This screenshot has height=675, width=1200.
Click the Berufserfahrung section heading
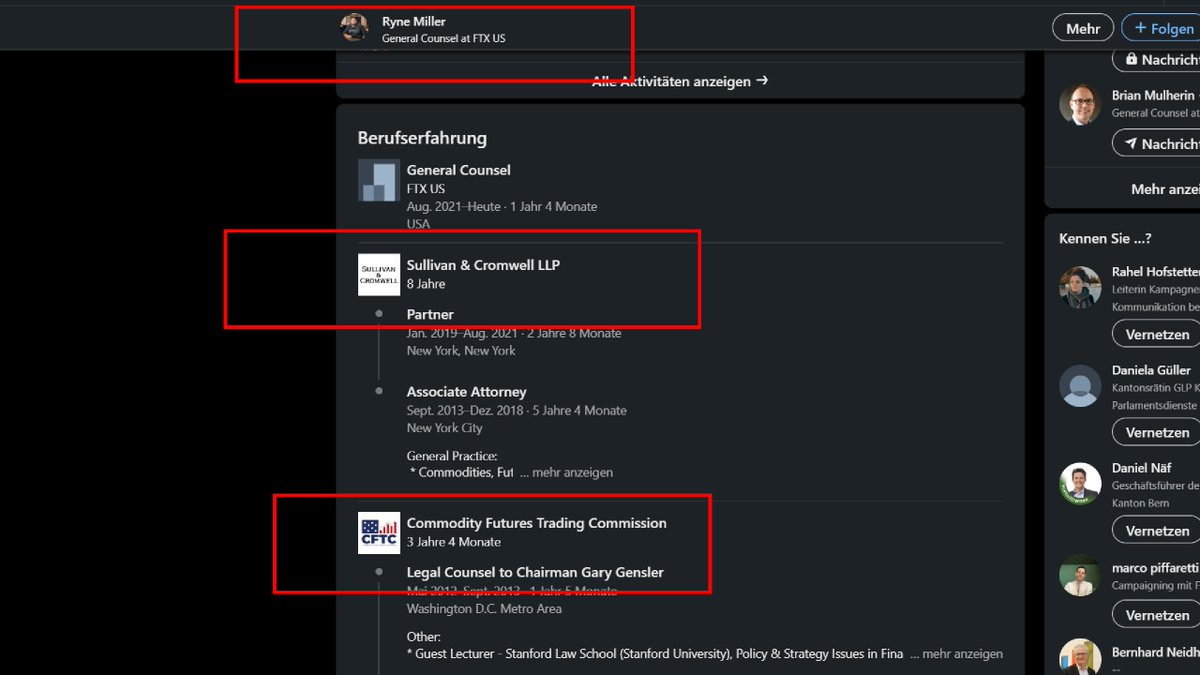(422, 138)
